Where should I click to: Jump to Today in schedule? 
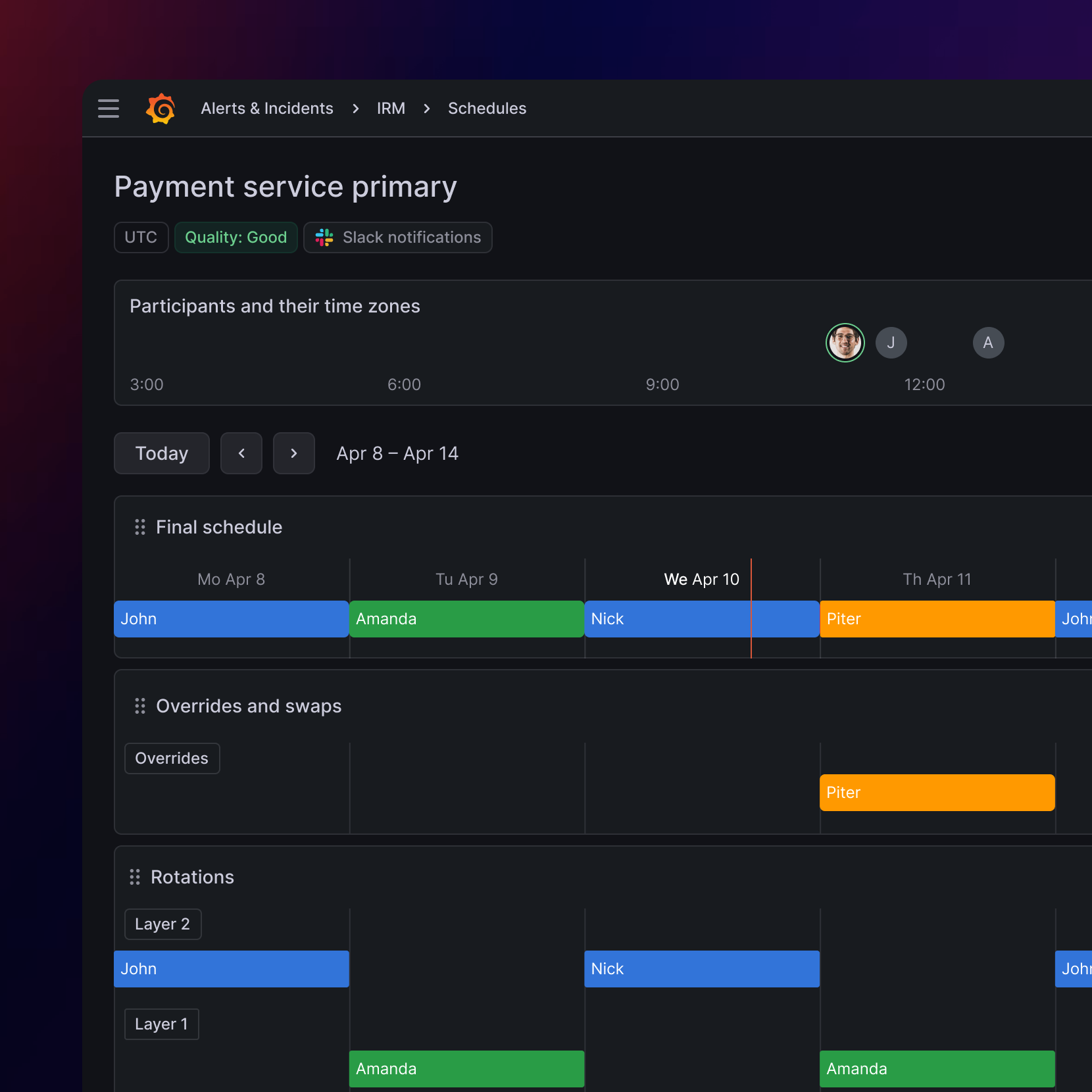[162, 453]
